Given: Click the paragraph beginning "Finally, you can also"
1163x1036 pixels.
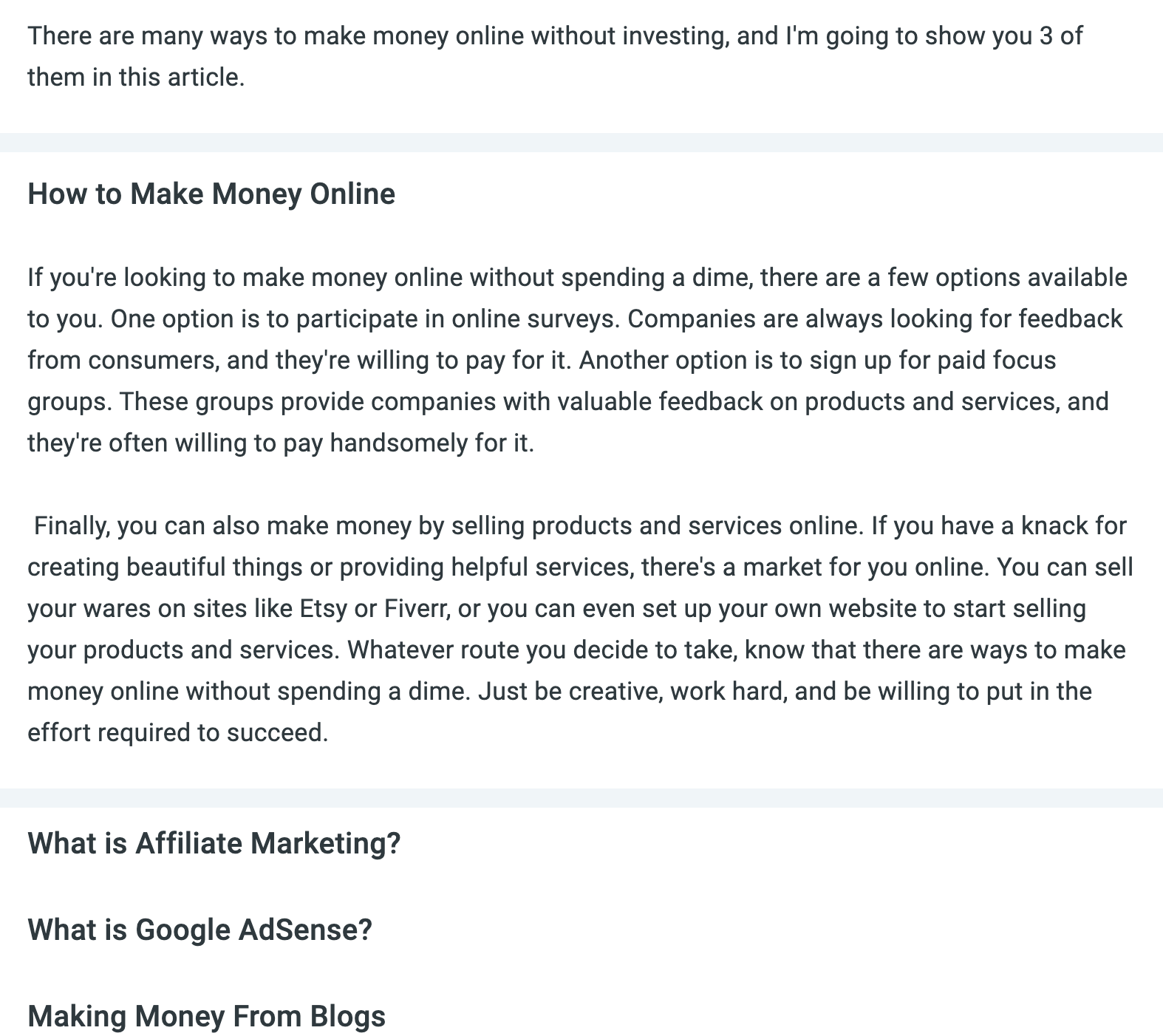Looking at the screenshot, I should 580,630.
